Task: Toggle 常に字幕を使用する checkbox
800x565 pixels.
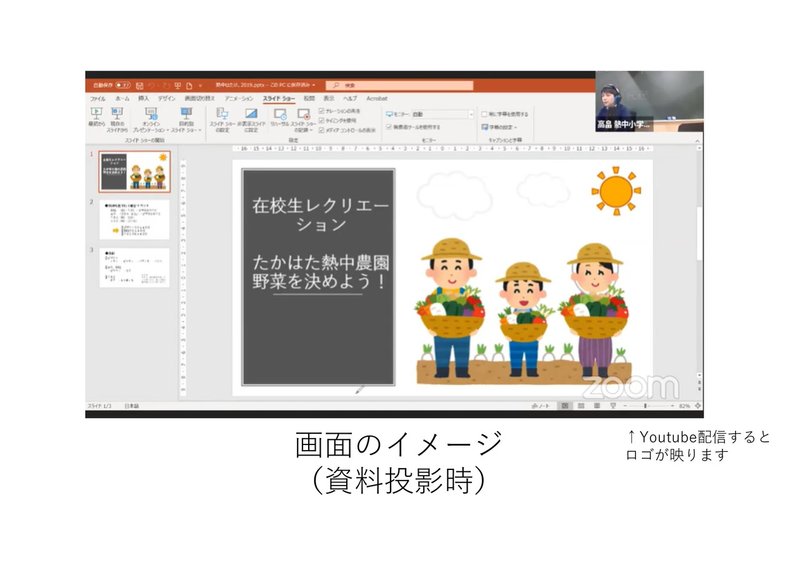Action: point(485,114)
